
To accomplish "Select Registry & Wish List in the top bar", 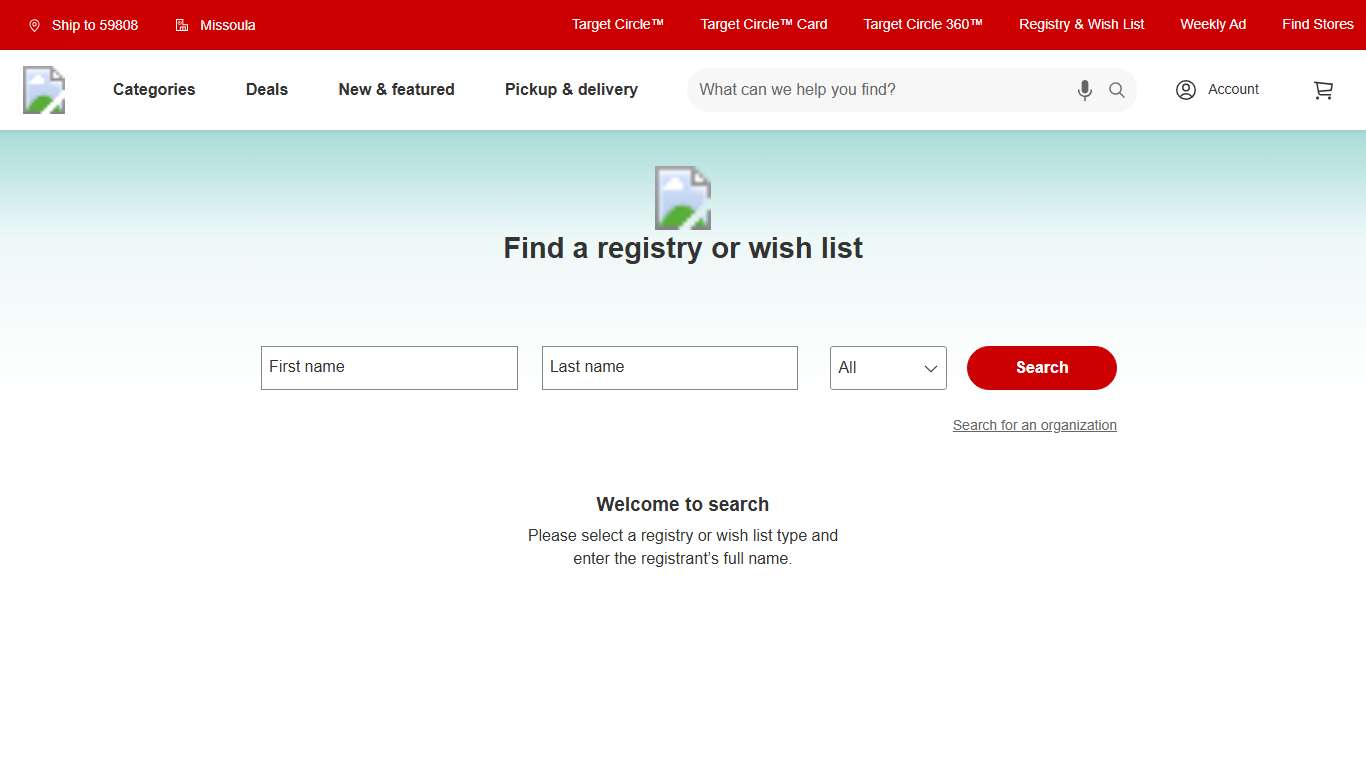I will [x=1081, y=24].
